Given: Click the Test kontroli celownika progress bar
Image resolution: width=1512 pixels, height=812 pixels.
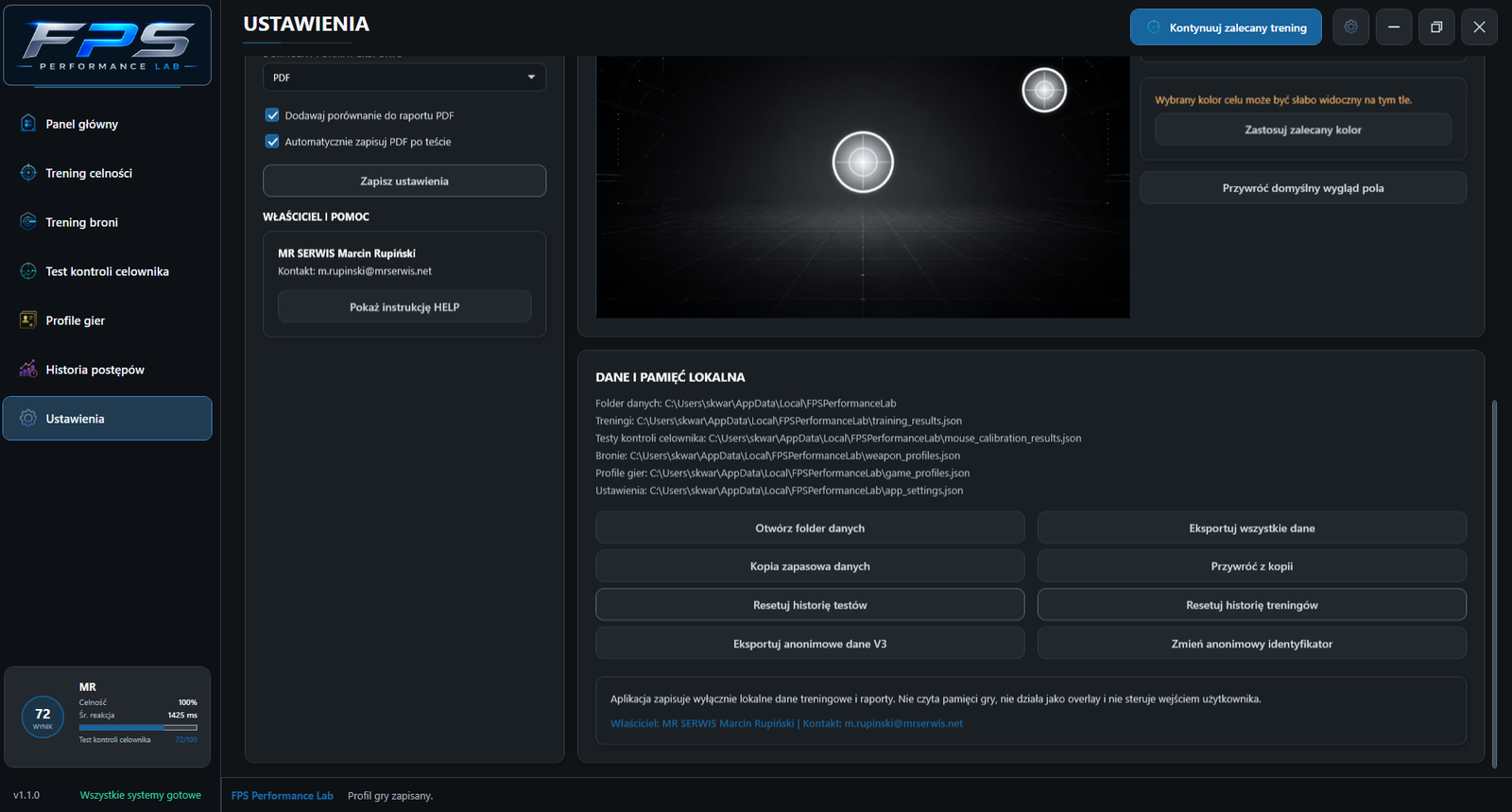Looking at the screenshot, I should pos(138,727).
